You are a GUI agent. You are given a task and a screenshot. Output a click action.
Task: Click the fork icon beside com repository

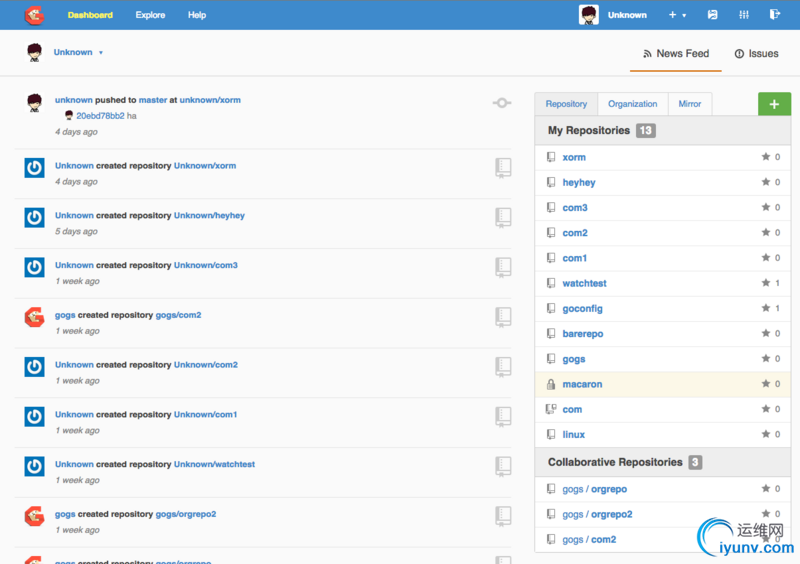(551, 409)
